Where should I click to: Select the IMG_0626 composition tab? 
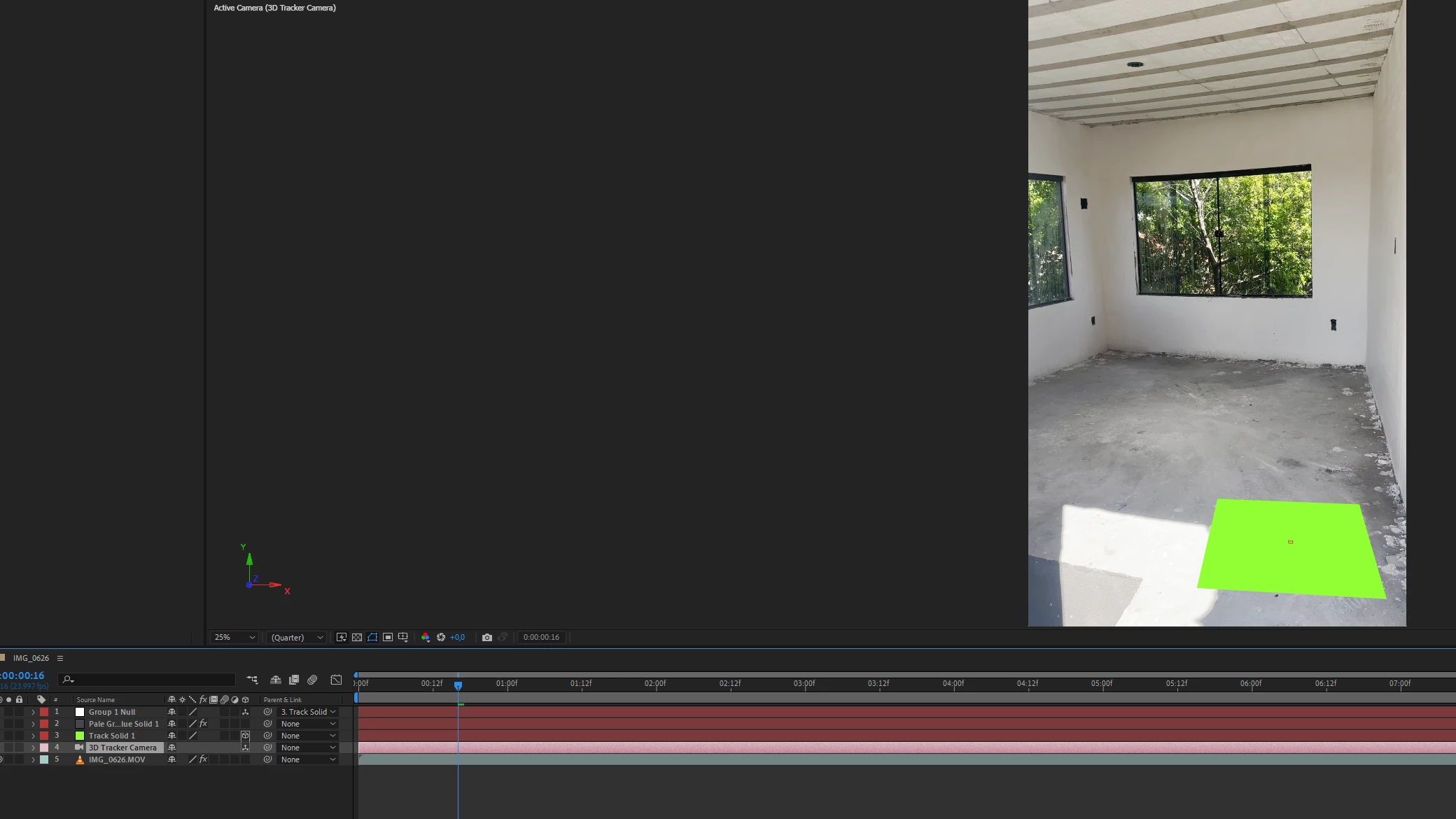[x=31, y=658]
